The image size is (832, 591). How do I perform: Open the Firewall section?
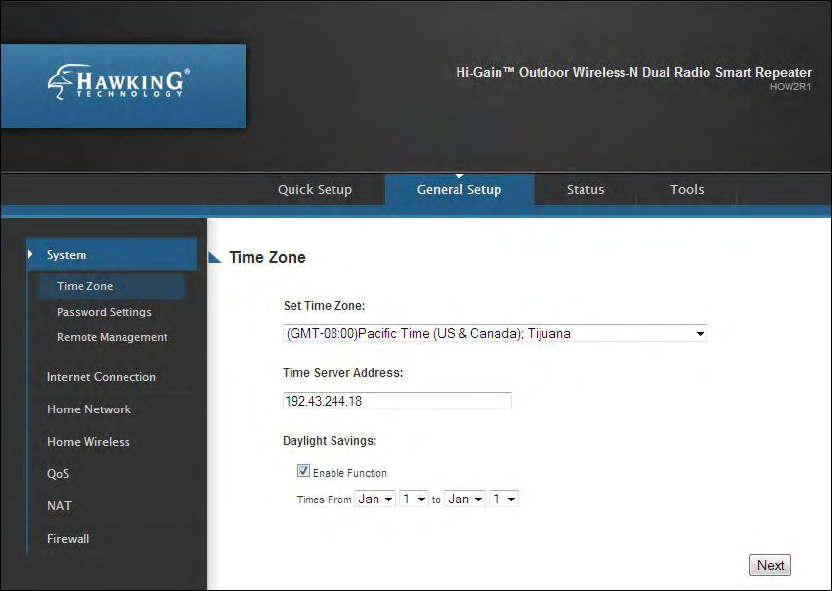(x=68, y=538)
